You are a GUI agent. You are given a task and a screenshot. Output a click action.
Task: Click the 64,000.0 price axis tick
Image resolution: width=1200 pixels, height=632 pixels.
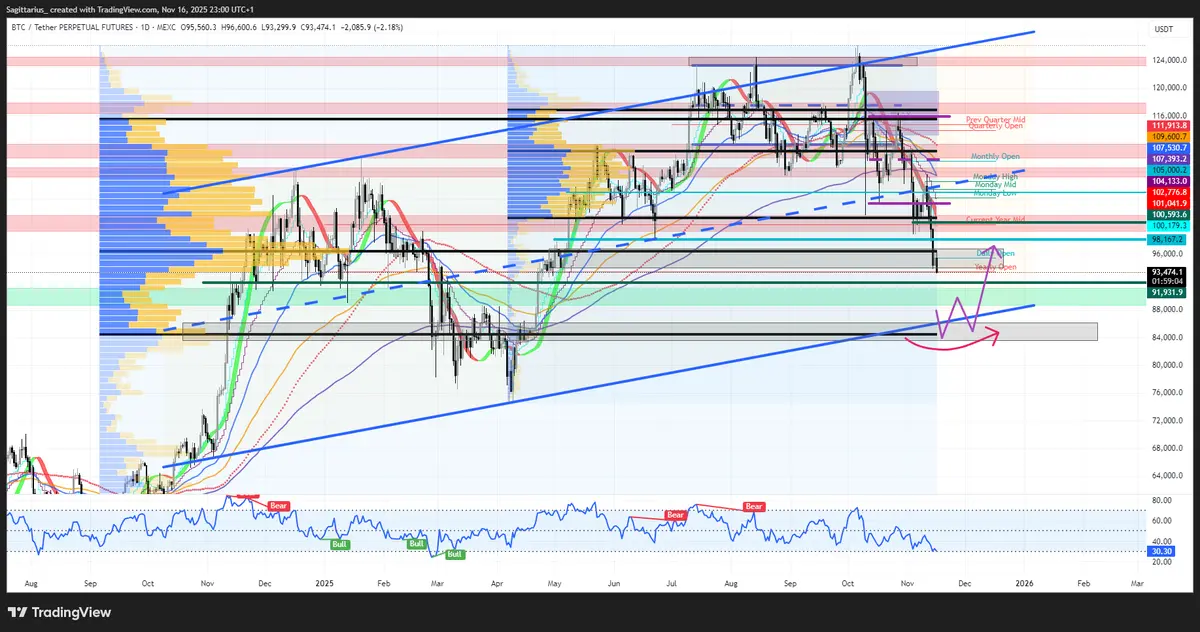tap(1169, 475)
